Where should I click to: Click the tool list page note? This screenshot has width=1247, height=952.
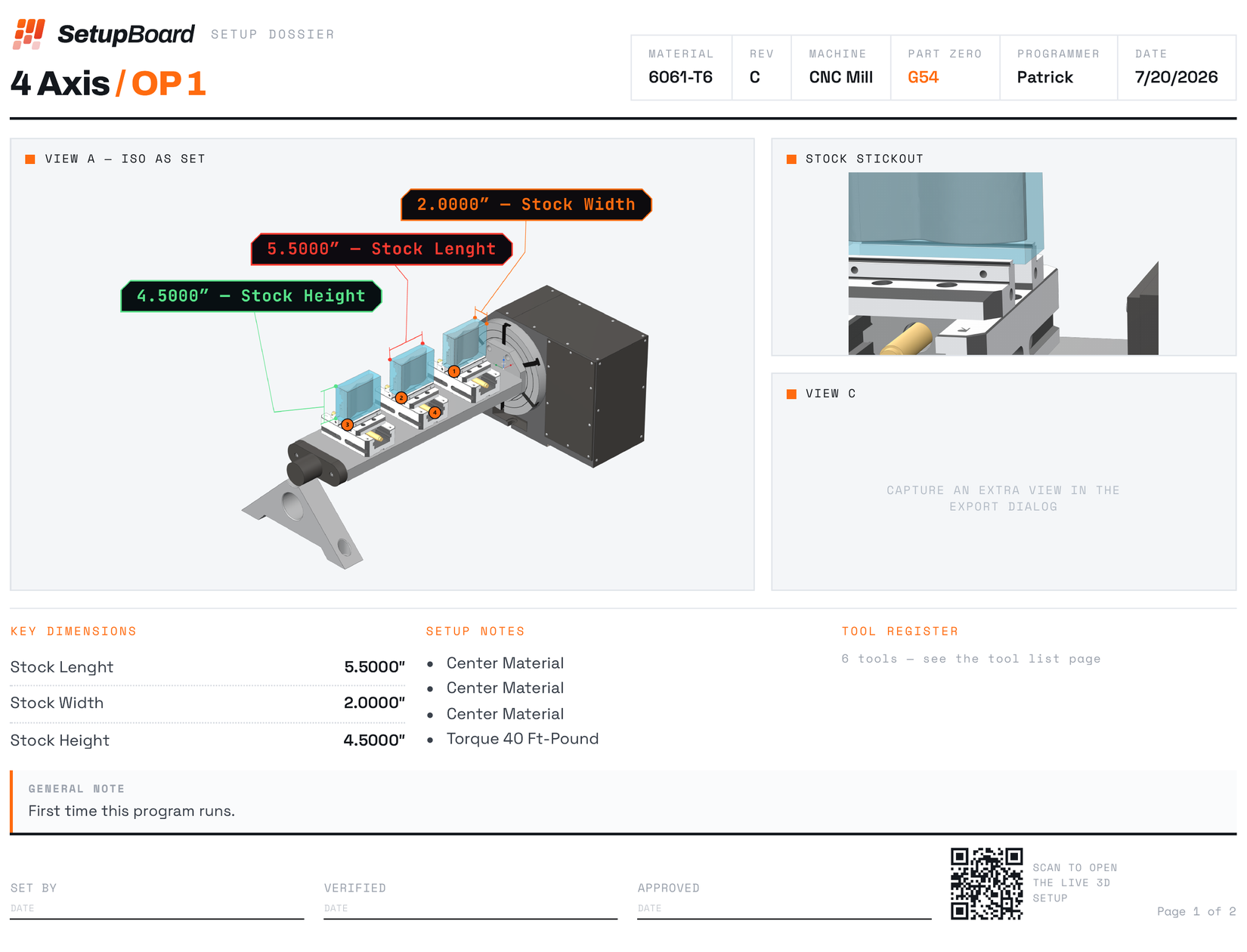tap(971, 659)
